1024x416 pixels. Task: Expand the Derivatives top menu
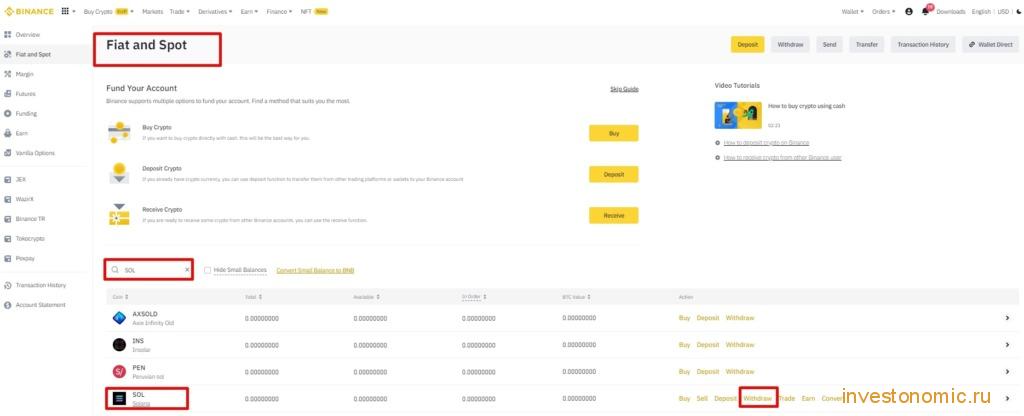[x=216, y=12]
